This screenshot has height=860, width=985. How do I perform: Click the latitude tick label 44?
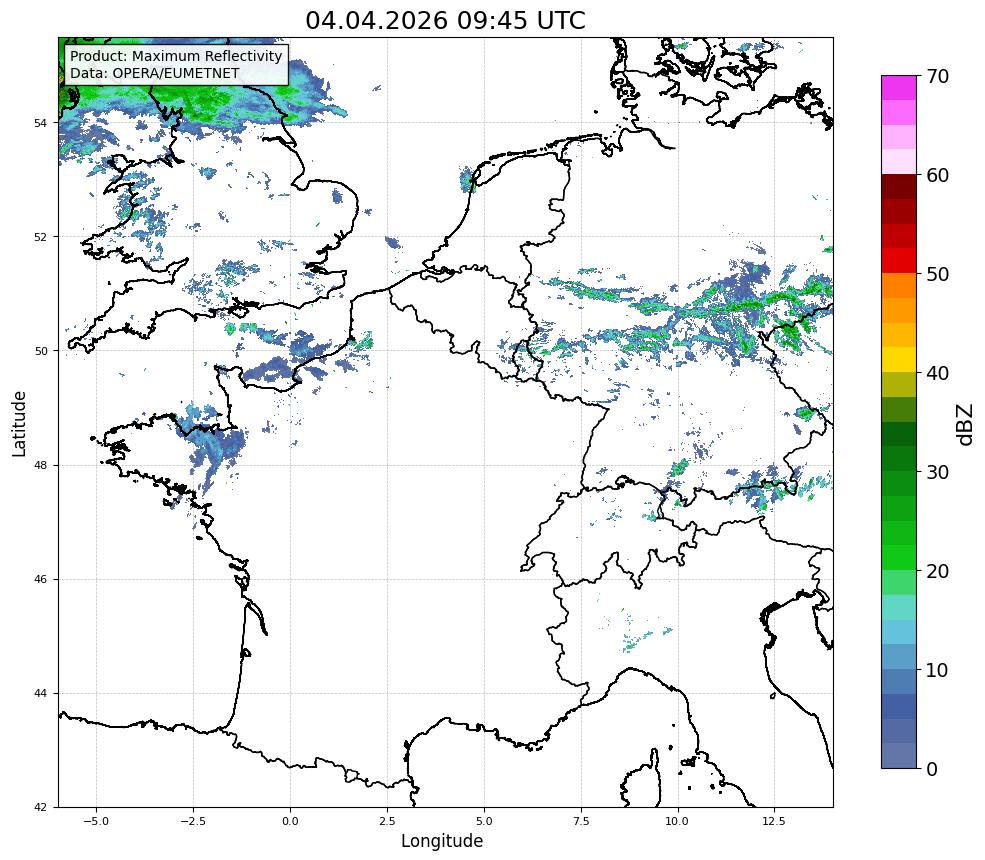pos(40,694)
